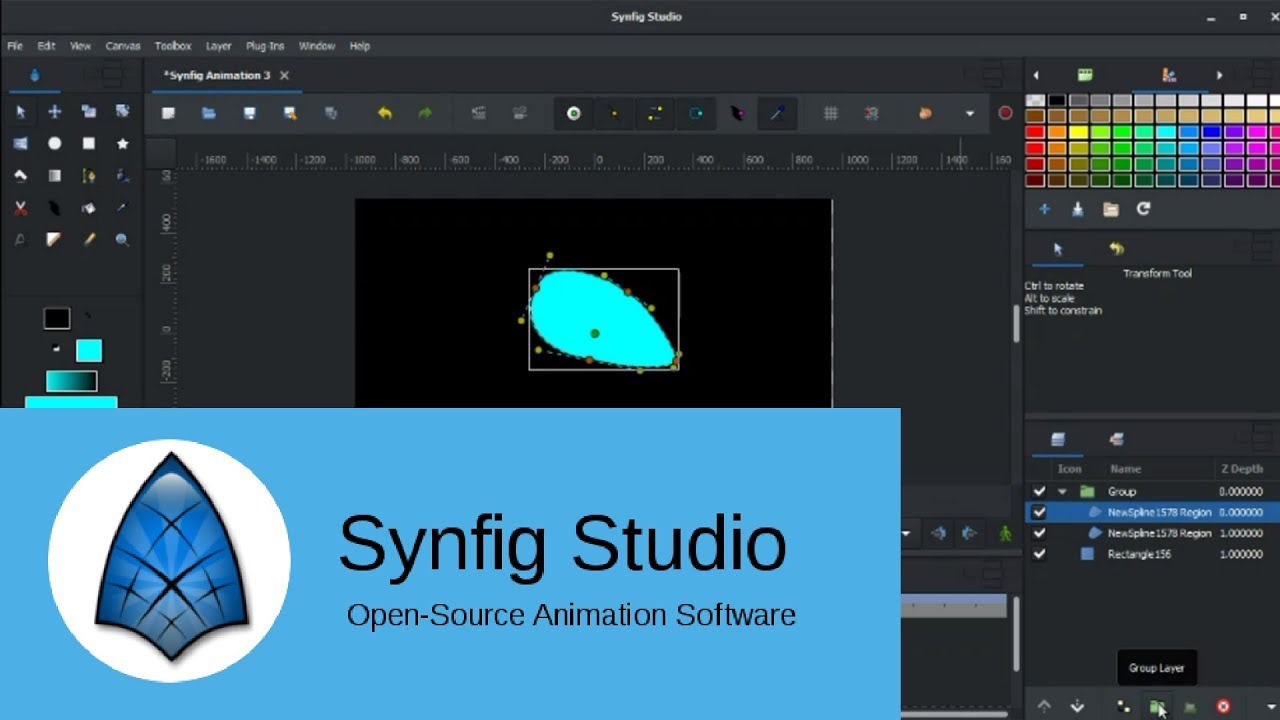The height and width of the screenshot is (720, 1280).
Task: Toggle the grid display
Action: coord(830,114)
